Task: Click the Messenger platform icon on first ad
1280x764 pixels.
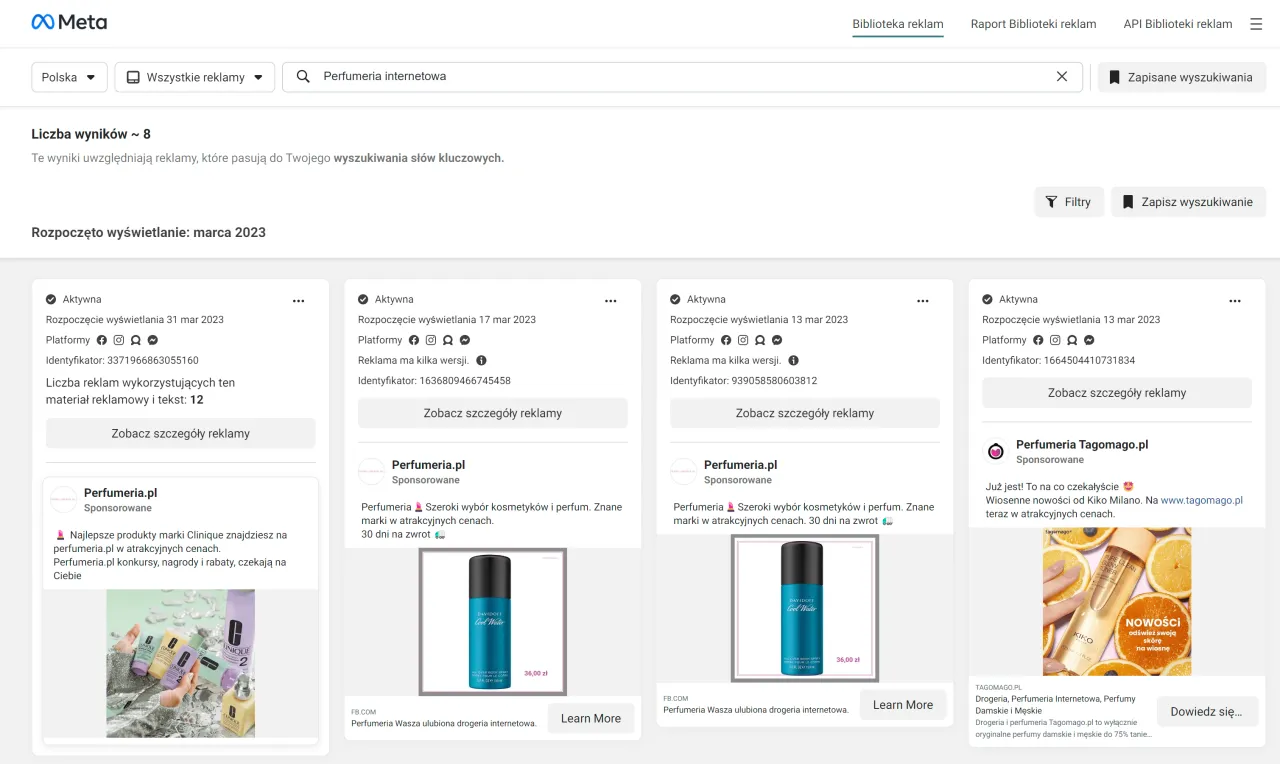Action: [153, 340]
